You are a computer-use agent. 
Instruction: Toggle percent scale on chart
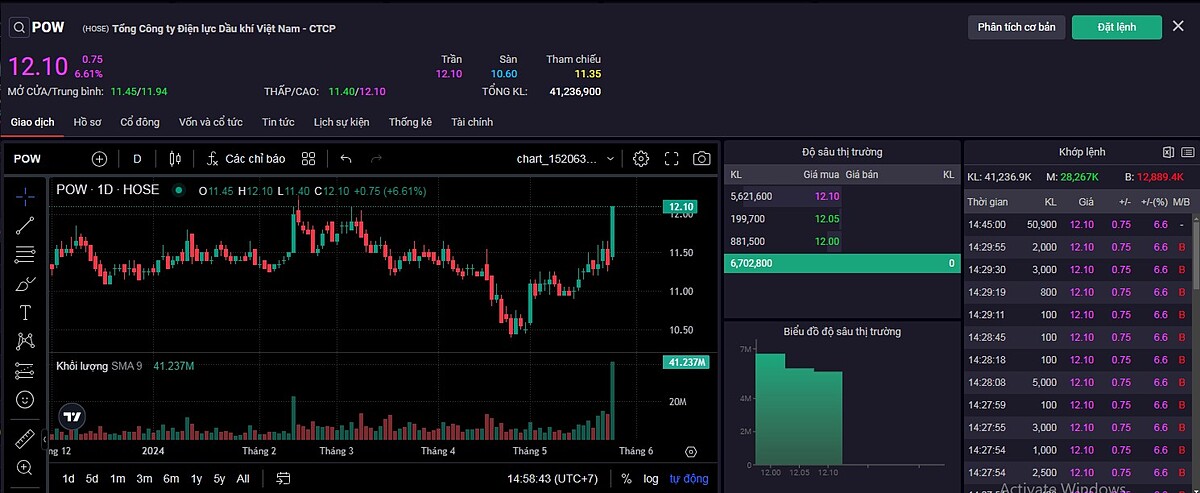pyautogui.click(x=626, y=479)
